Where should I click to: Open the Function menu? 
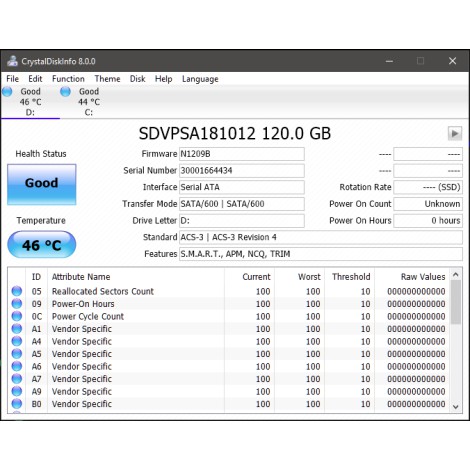coord(68,79)
